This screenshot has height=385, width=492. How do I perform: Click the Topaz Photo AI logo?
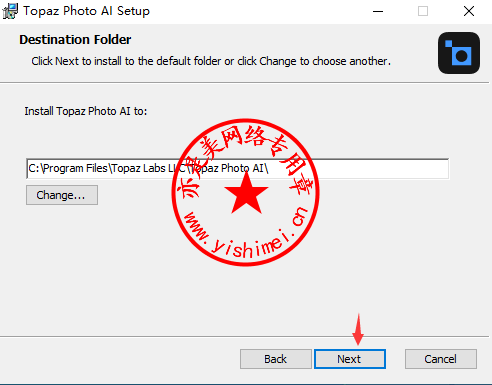tap(459, 53)
